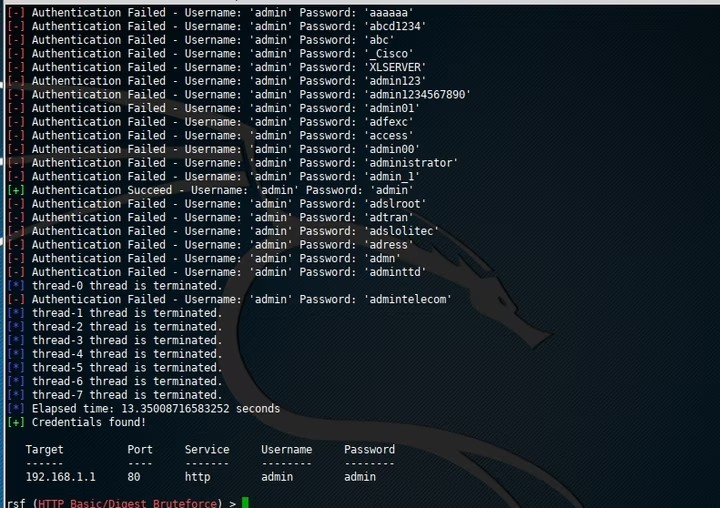Image resolution: width=720 pixels, height=508 pixels.
Task: Select the service value 'http'
Action: click(x=197, y=477)
